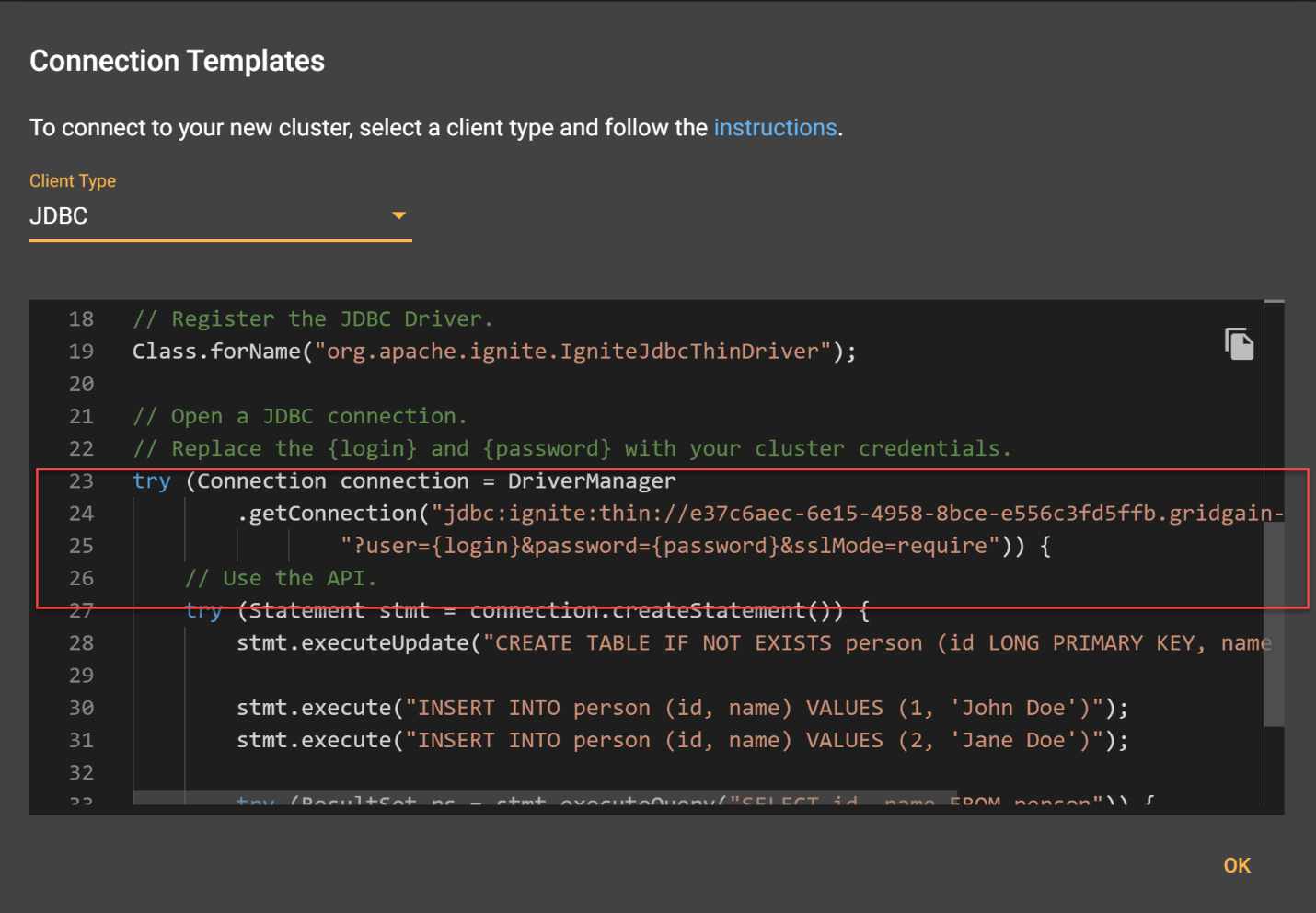
Task: Click the jdbc:ignite:thin connection URL string
Action: pyautogui.click(x=856, y=514)
